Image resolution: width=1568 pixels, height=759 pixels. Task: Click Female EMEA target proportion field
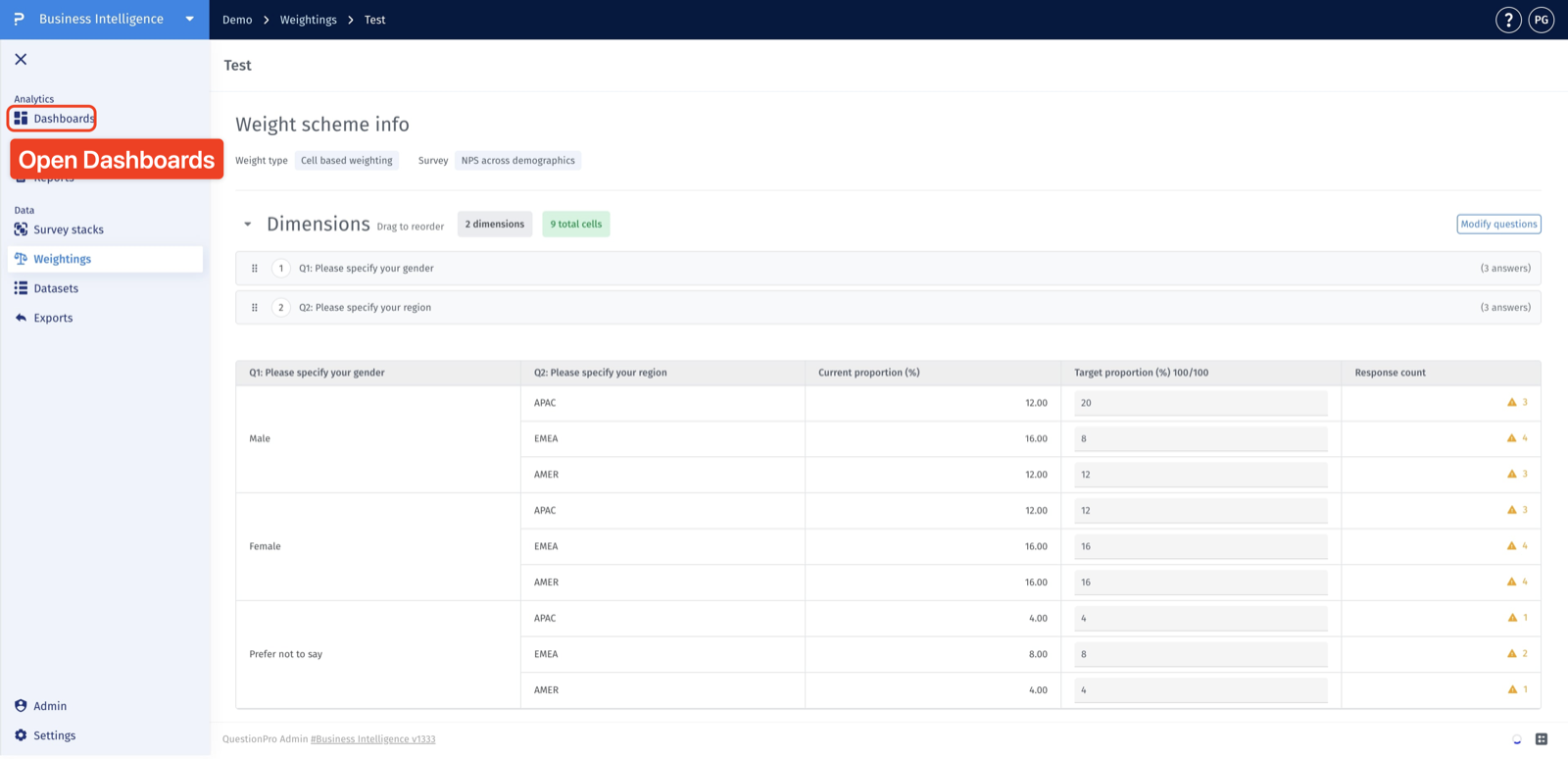click(x=1200, y=546)
